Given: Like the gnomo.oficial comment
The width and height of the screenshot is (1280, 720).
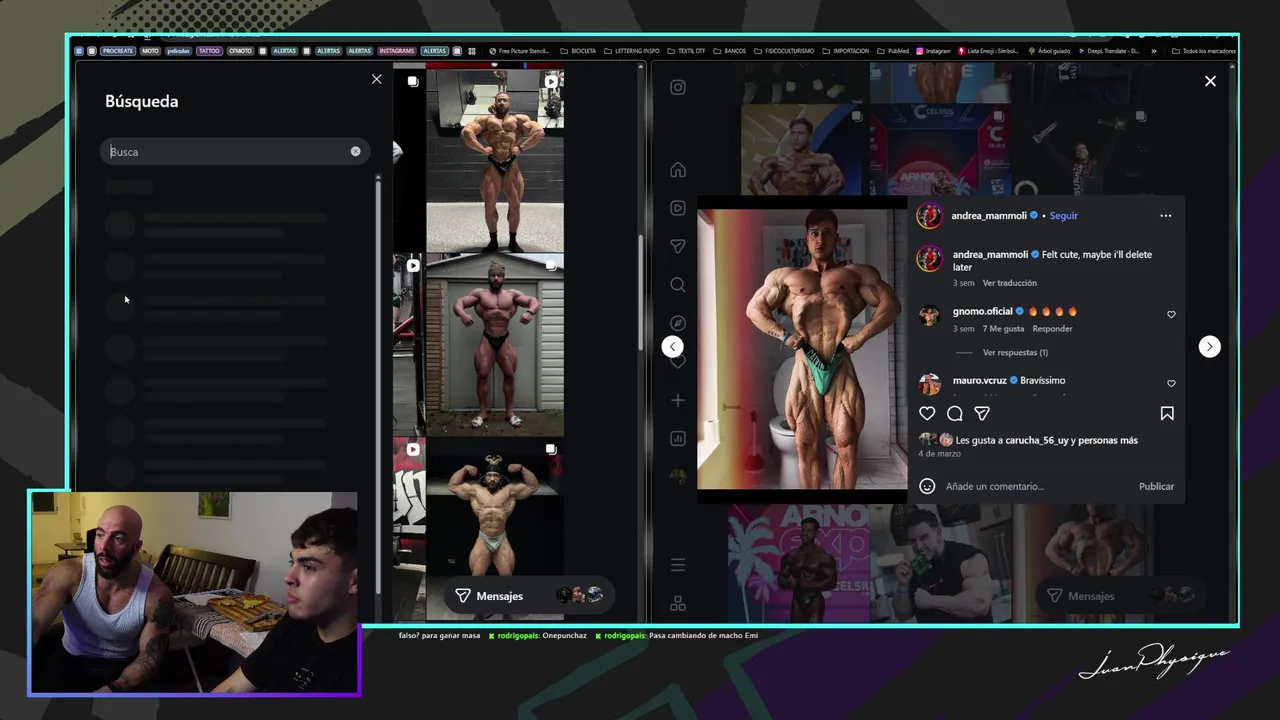Looking at the screenshot, I should 1171,314.
